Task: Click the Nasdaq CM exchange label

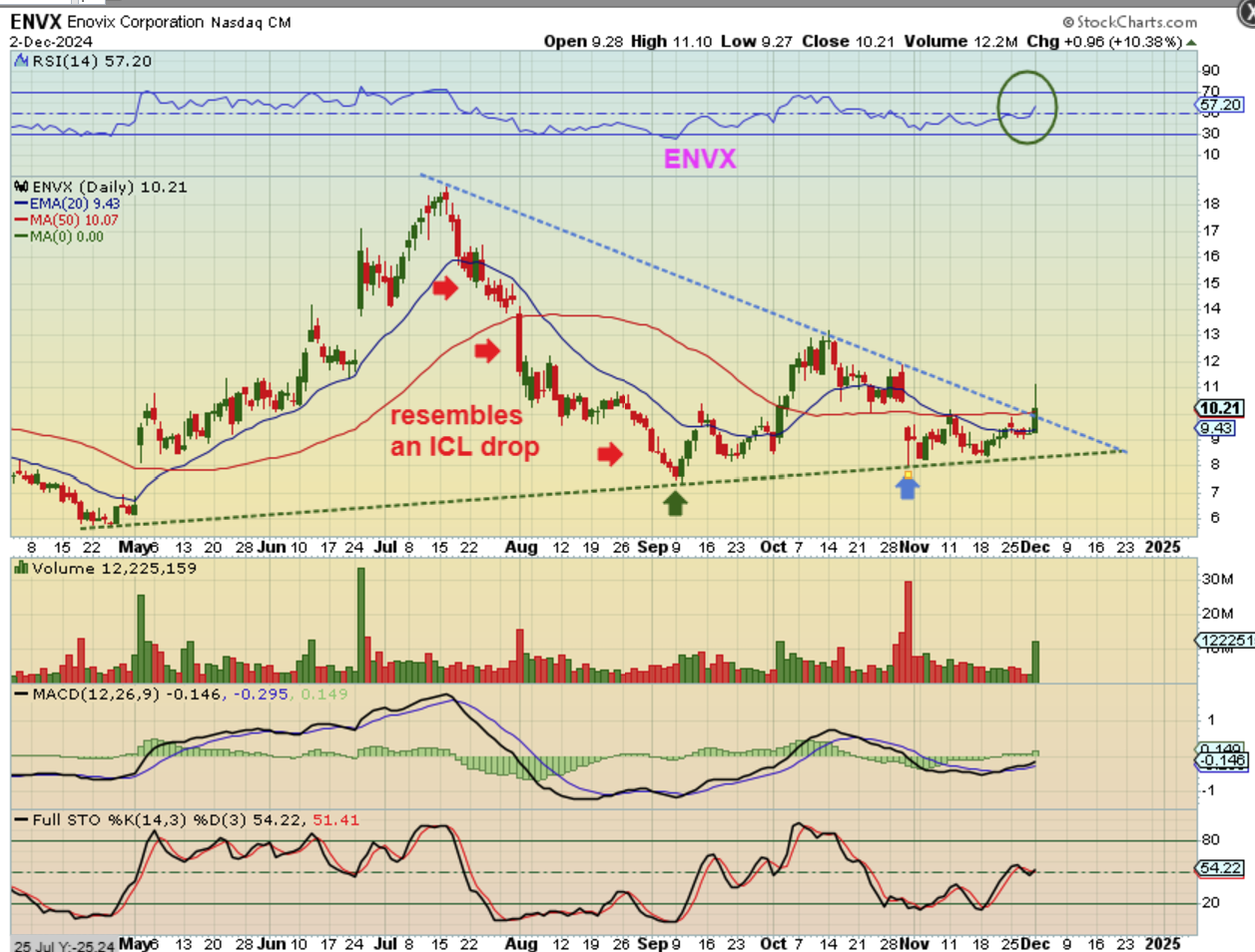Action: [x=251, y=22]
